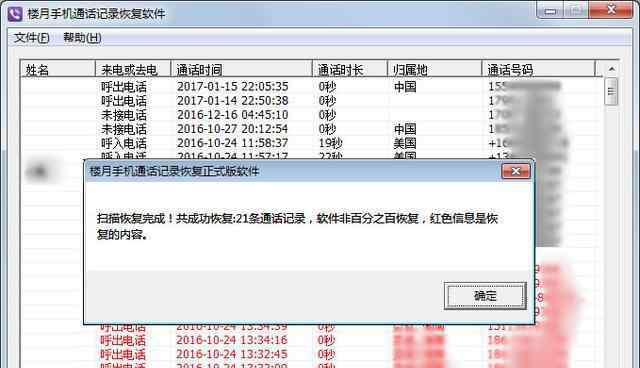Select the 2017-01-14 22:50:38 outgoing call row
This screenshot has height=368, width=640.
tap(311, 101)
